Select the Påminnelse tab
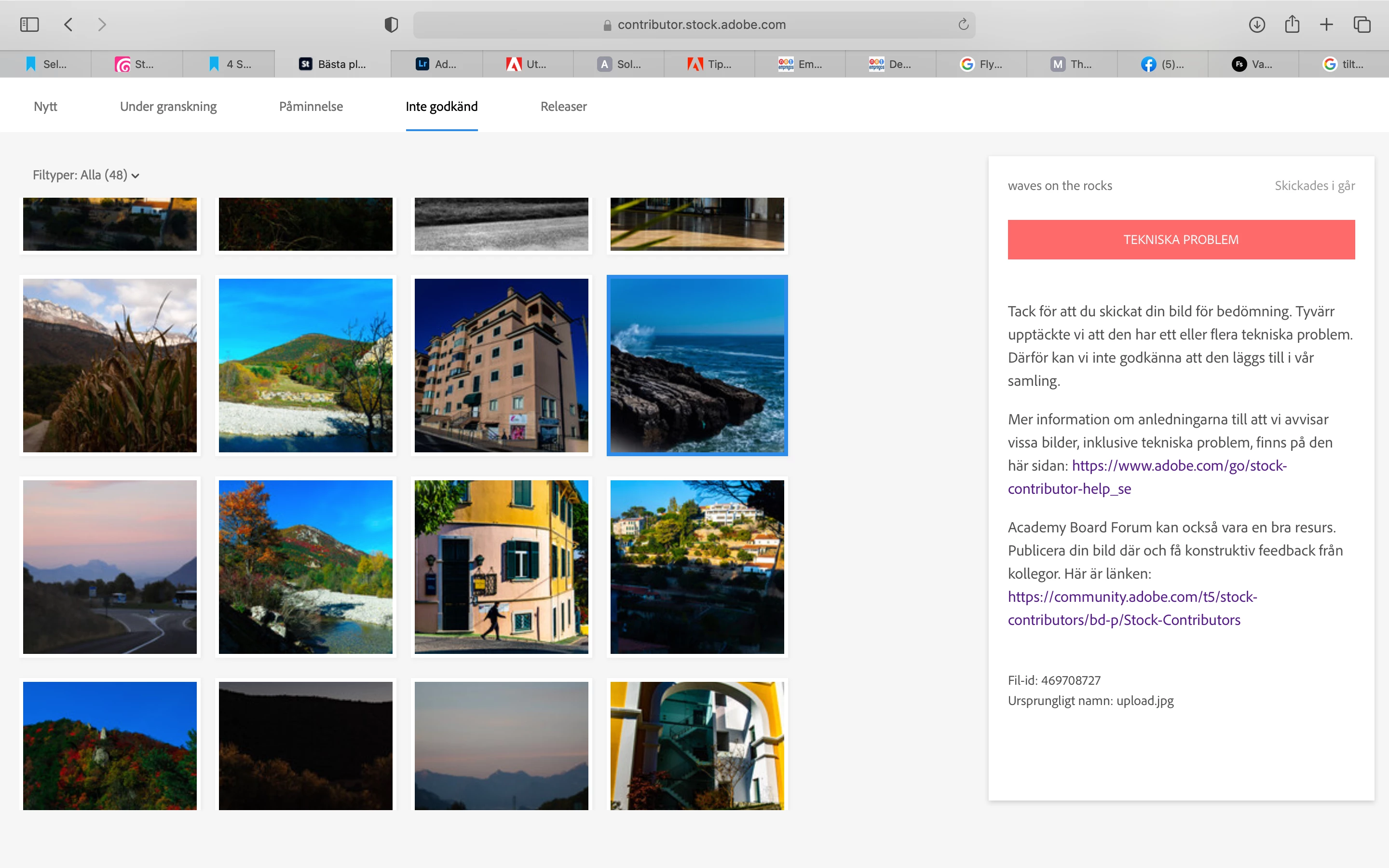The height and width of the screenshot is (868, 1389). (x=311, y=107)
